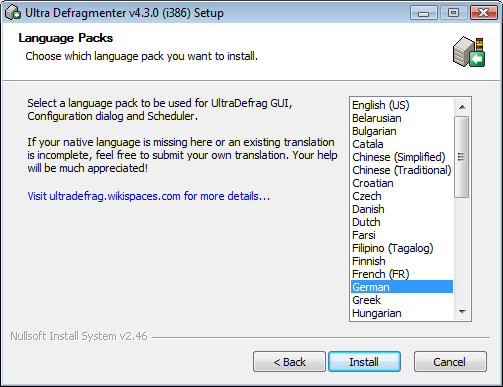This screenshot has height=387, width=503.
Task: Visit ultradefrag.wikispaces.com link
Action: click(x=149, y=196)
